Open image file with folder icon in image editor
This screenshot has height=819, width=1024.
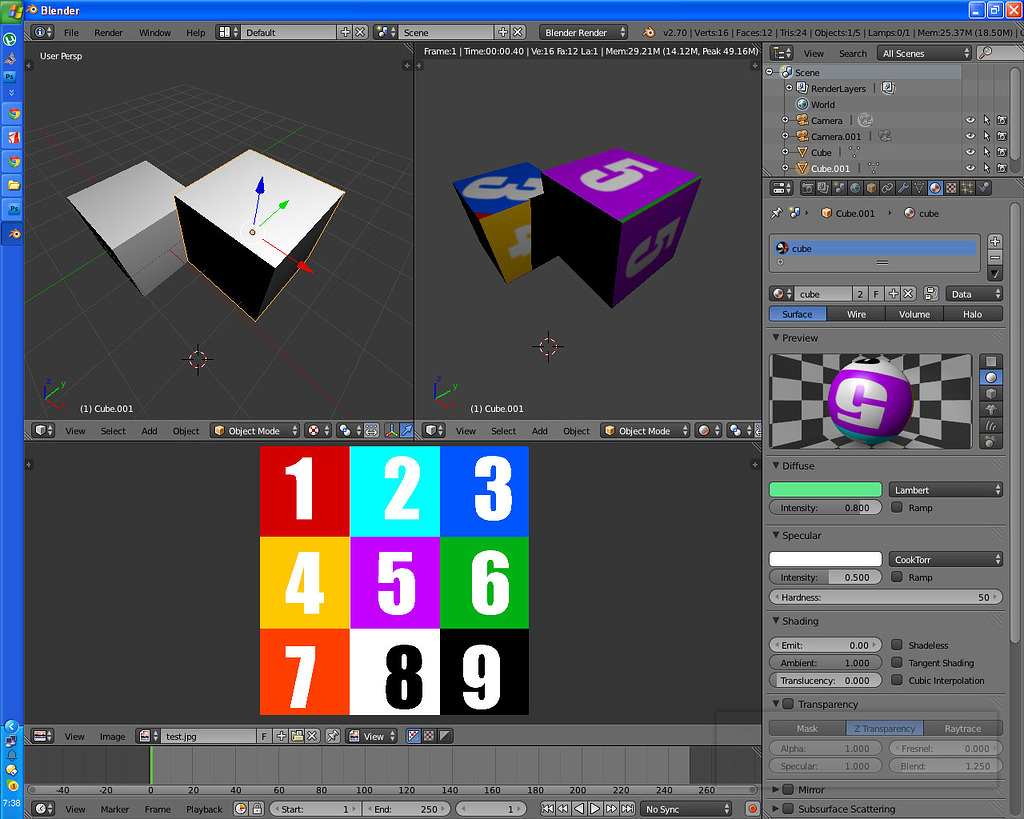(297, 736)
